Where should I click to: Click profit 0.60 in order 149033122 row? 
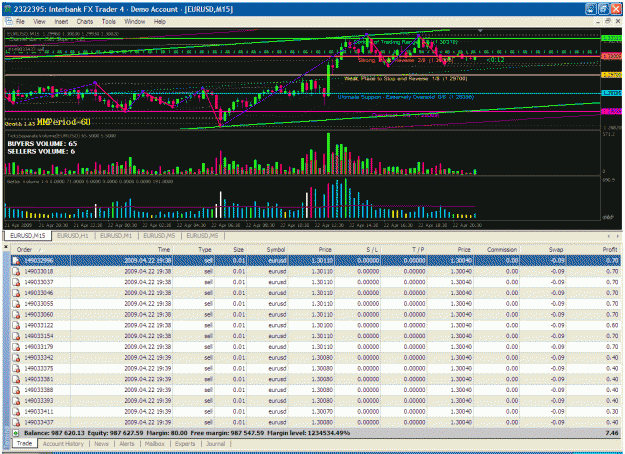(612, 325)
